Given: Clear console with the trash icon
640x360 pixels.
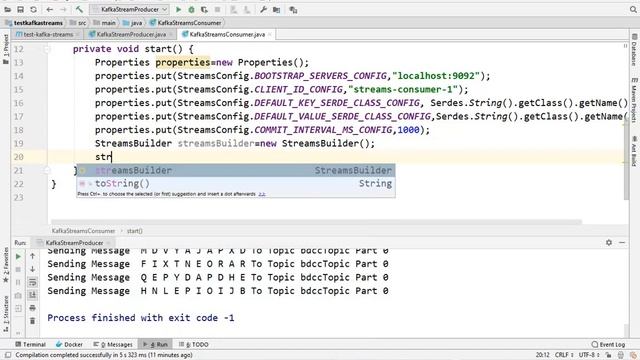Looking at the screenshot, I should pos(32,321).
